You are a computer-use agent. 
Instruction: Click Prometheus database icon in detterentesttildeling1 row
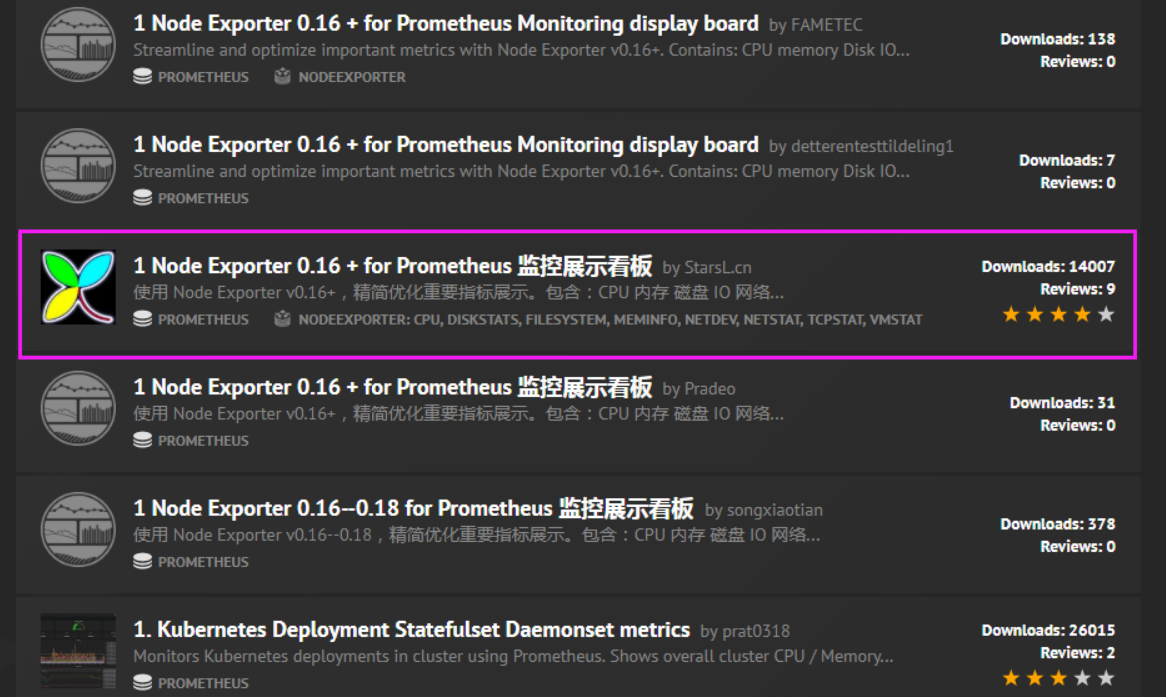143,198
